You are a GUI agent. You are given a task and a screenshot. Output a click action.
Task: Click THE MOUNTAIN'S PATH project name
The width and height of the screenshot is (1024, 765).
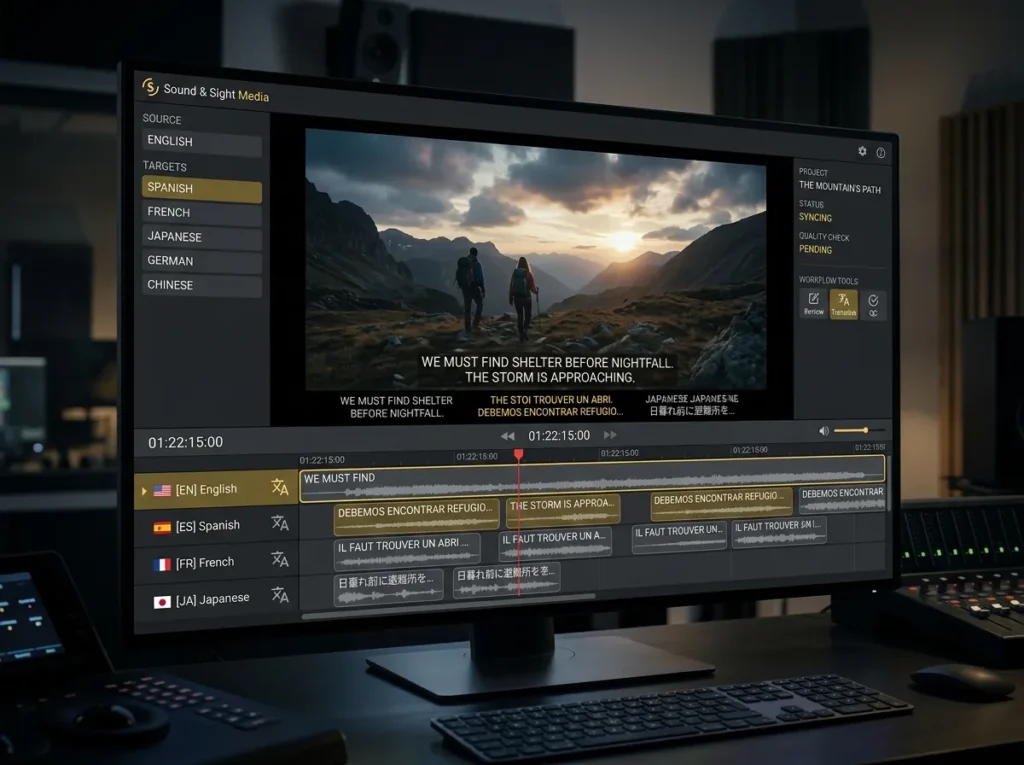click(839, 188)
